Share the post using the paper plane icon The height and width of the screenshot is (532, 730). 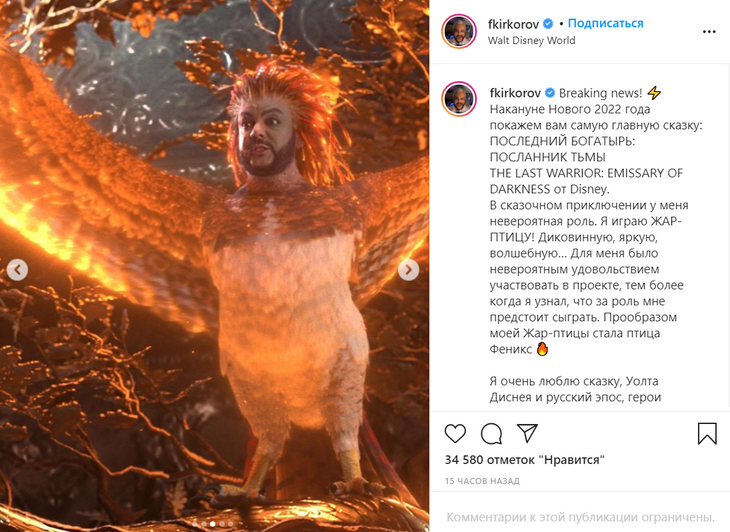[527, 433]
